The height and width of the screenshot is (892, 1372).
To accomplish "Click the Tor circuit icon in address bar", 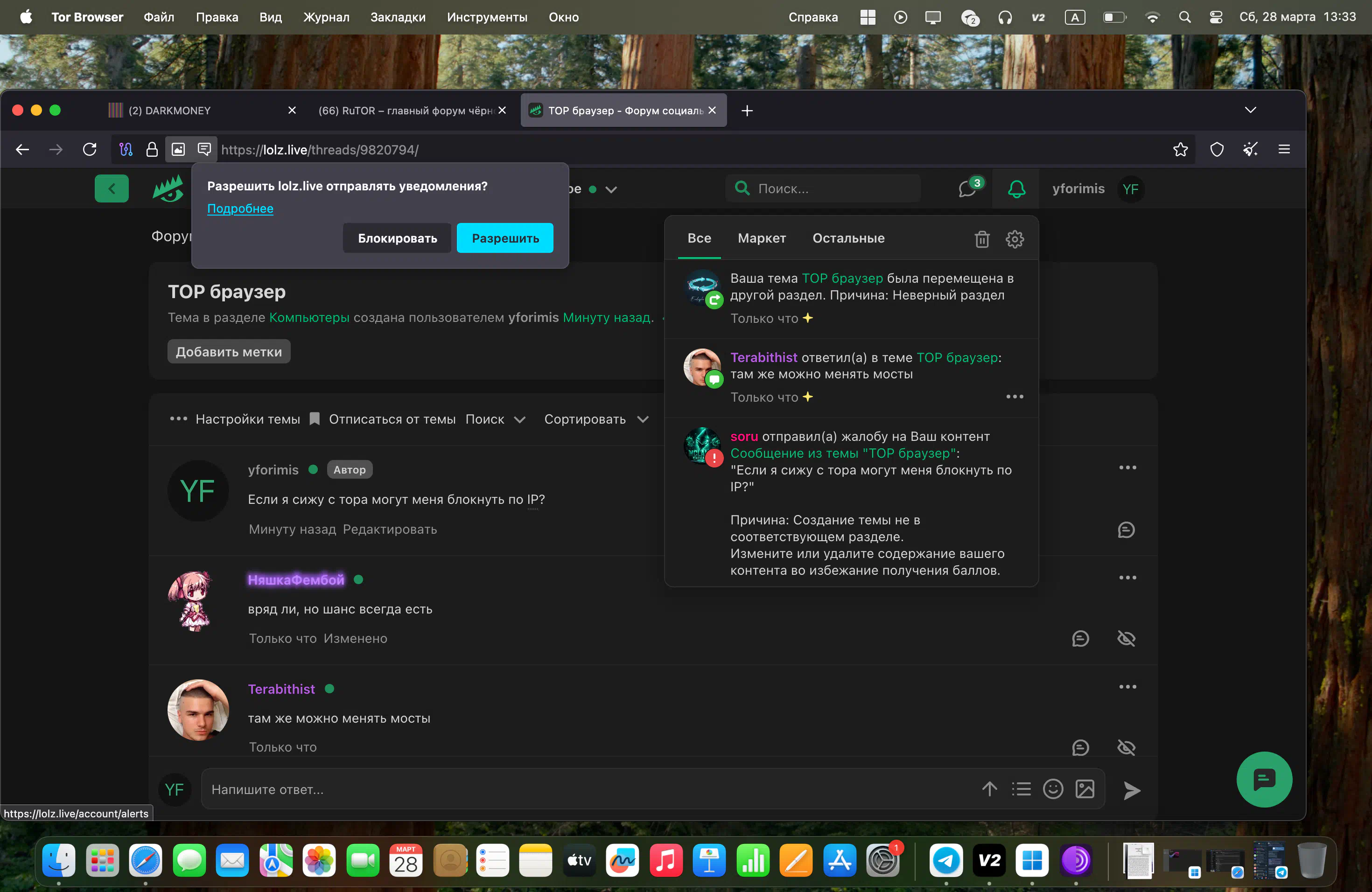I will pos(126,150).
